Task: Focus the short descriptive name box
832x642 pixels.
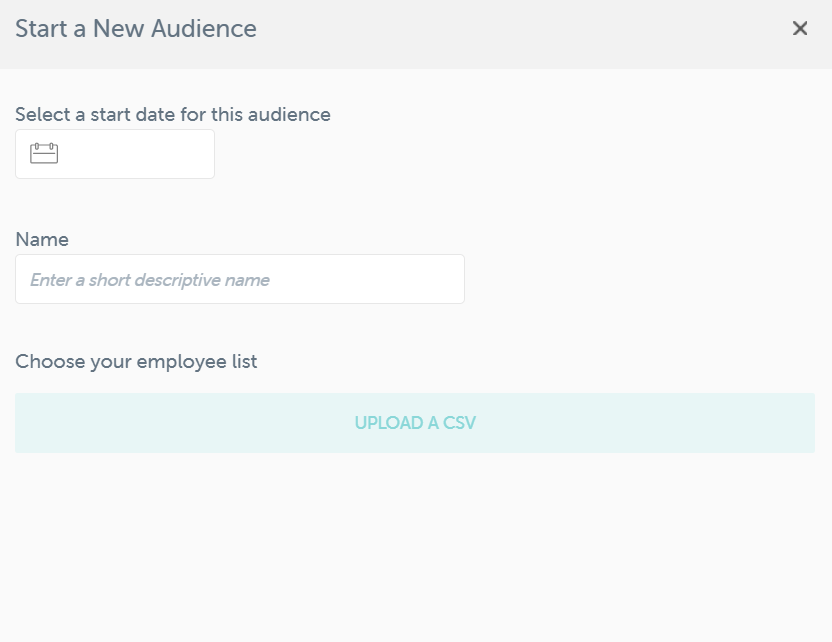Action: coord(240,278)
